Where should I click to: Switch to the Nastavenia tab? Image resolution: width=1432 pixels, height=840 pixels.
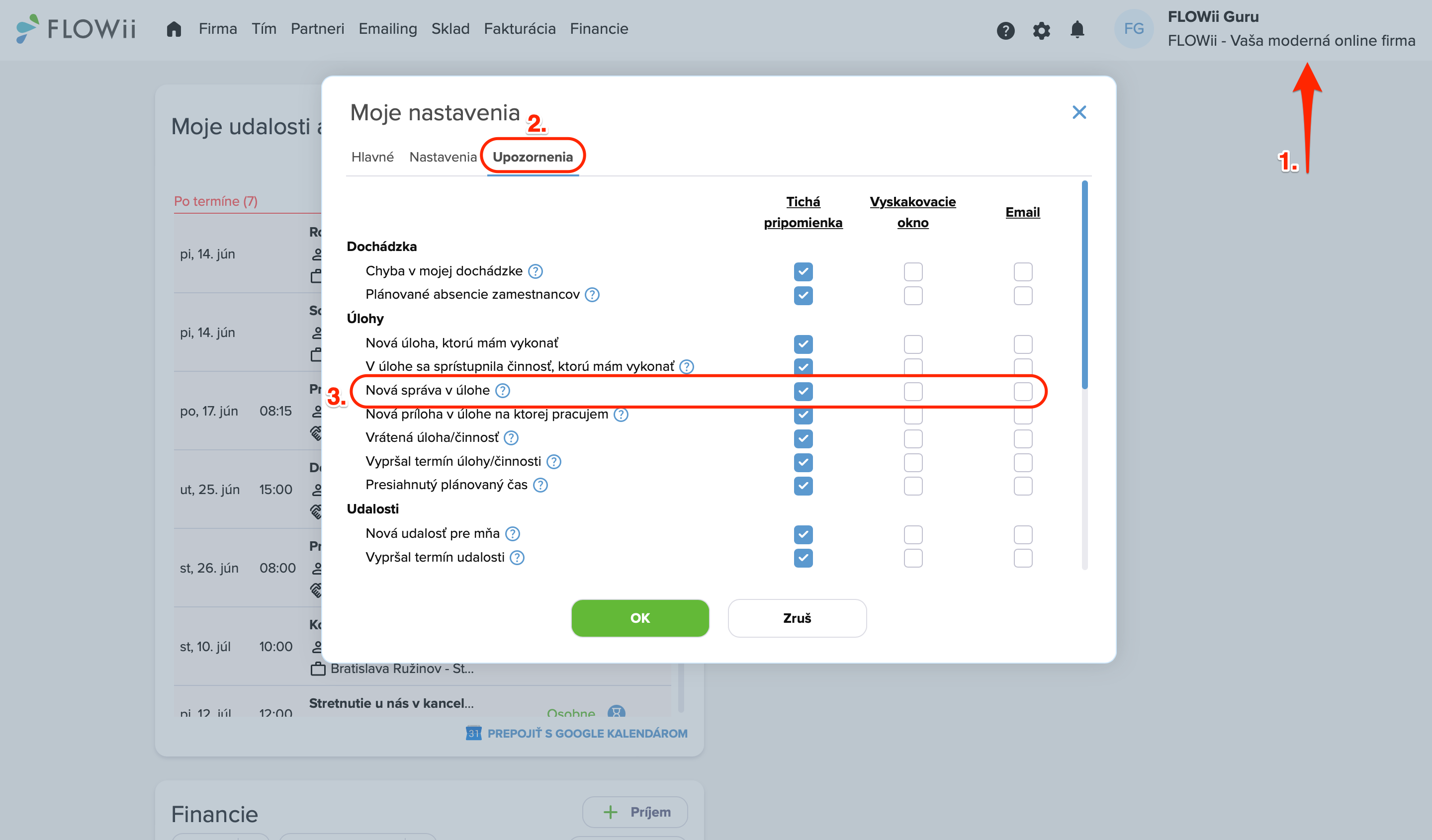(x=443, y=158)
